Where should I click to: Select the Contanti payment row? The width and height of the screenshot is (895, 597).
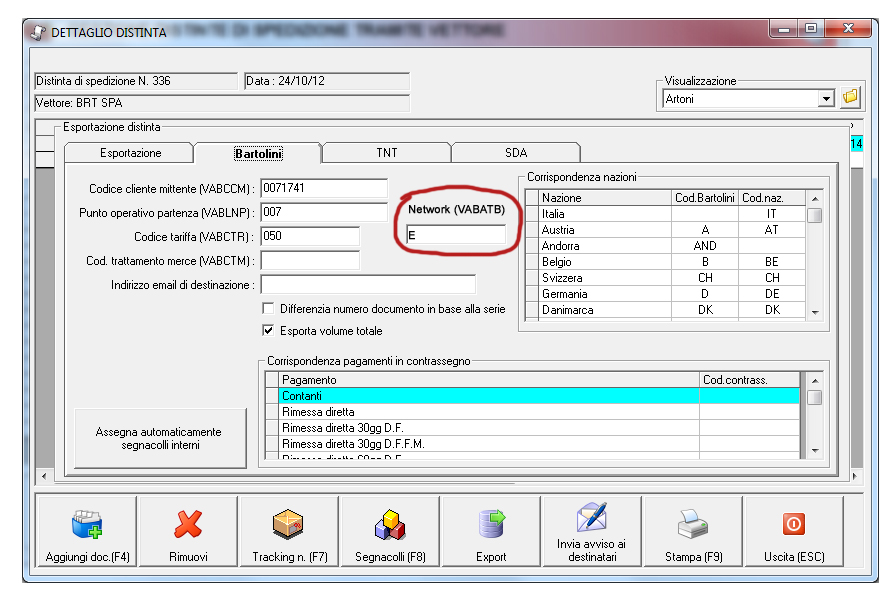click(533, 396)
